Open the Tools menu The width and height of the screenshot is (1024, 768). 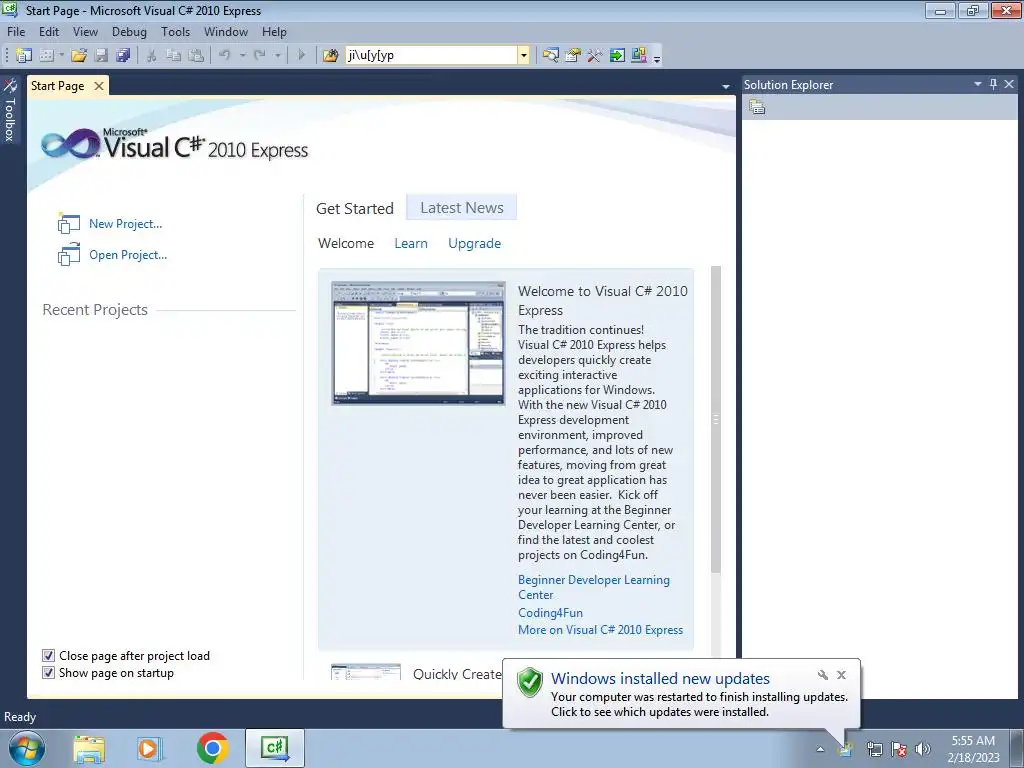click(x=176, y=32)
